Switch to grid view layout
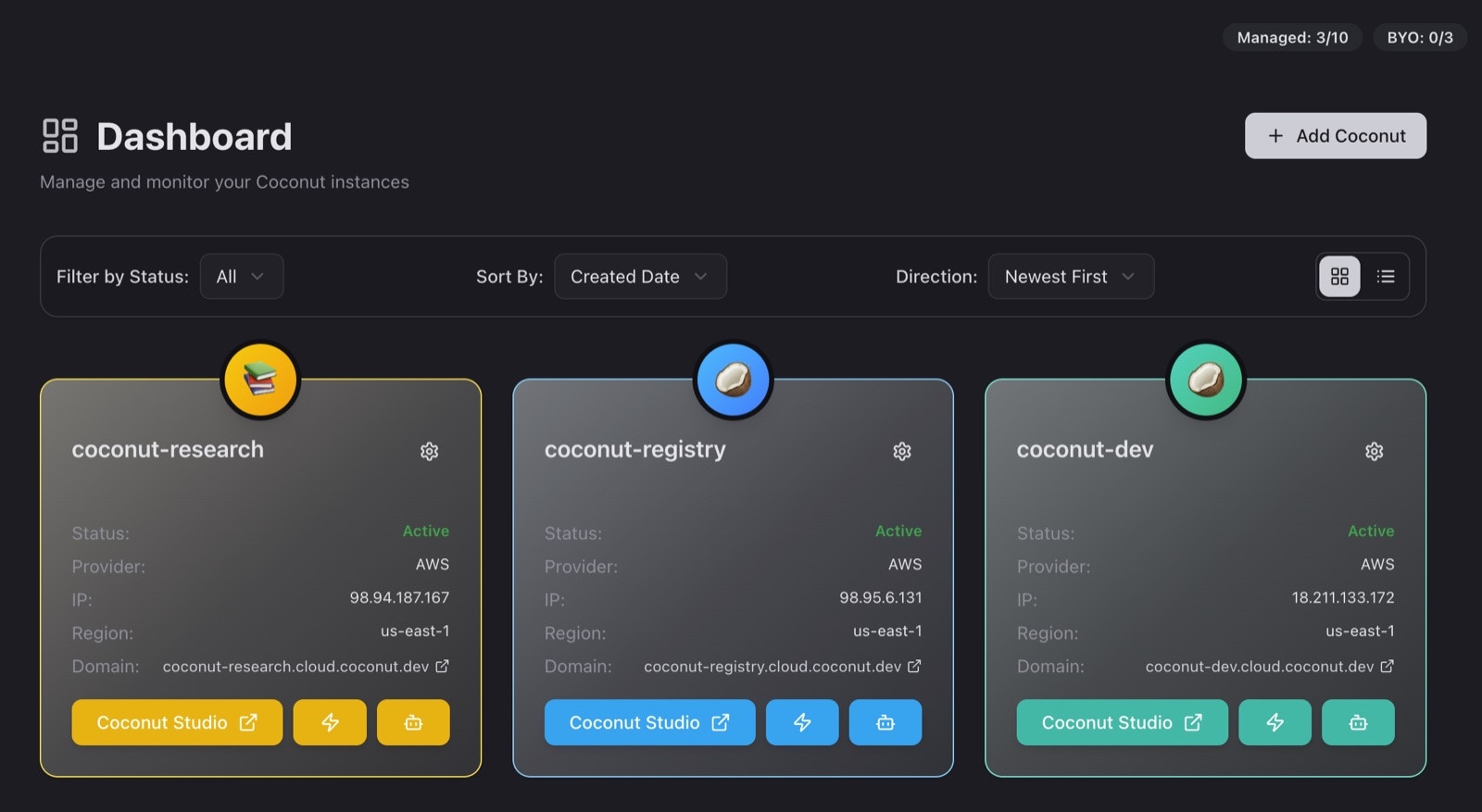Viewport: 1482px width, 812px height. 1339,277
